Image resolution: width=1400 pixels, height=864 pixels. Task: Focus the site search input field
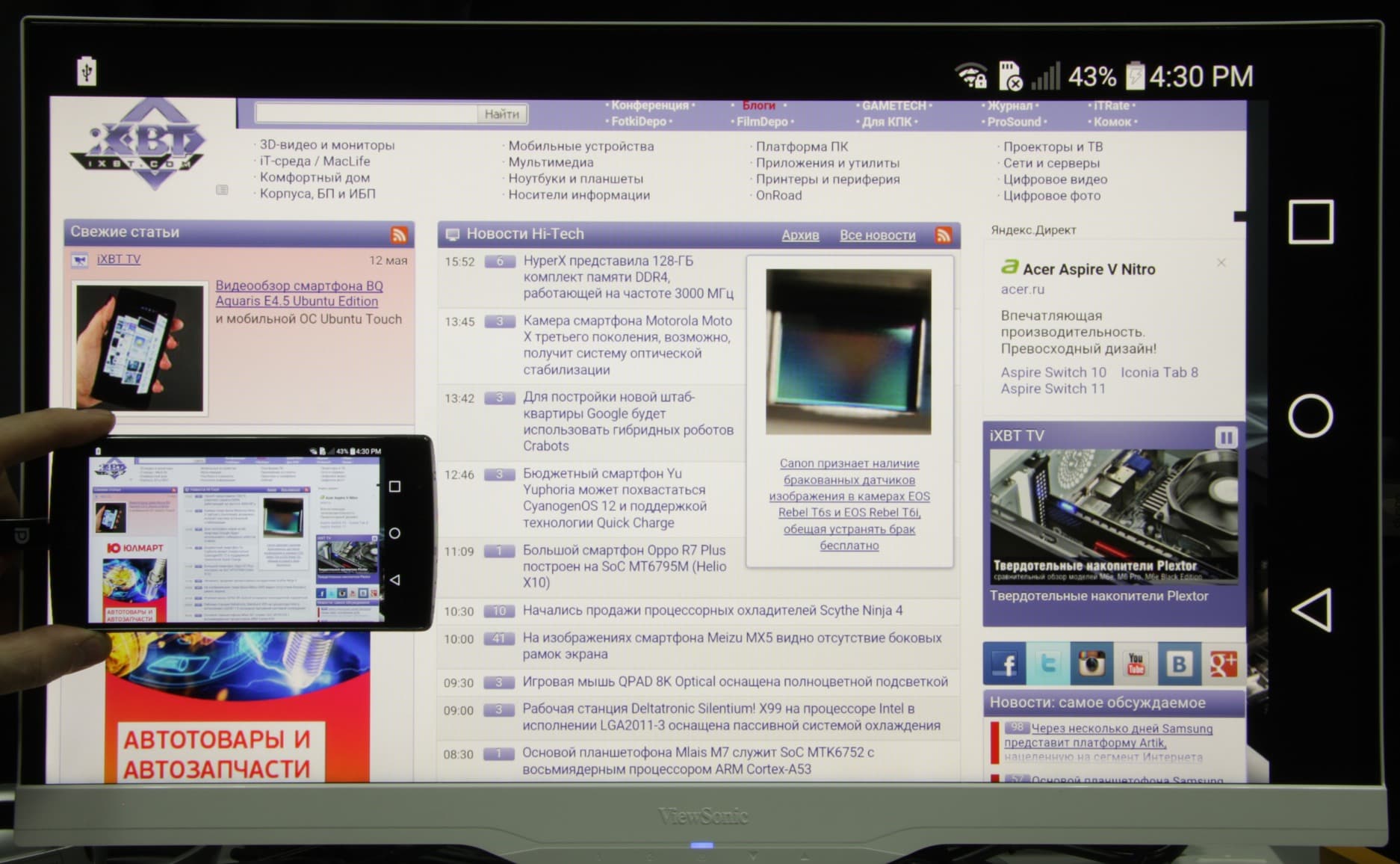(366, 113)
